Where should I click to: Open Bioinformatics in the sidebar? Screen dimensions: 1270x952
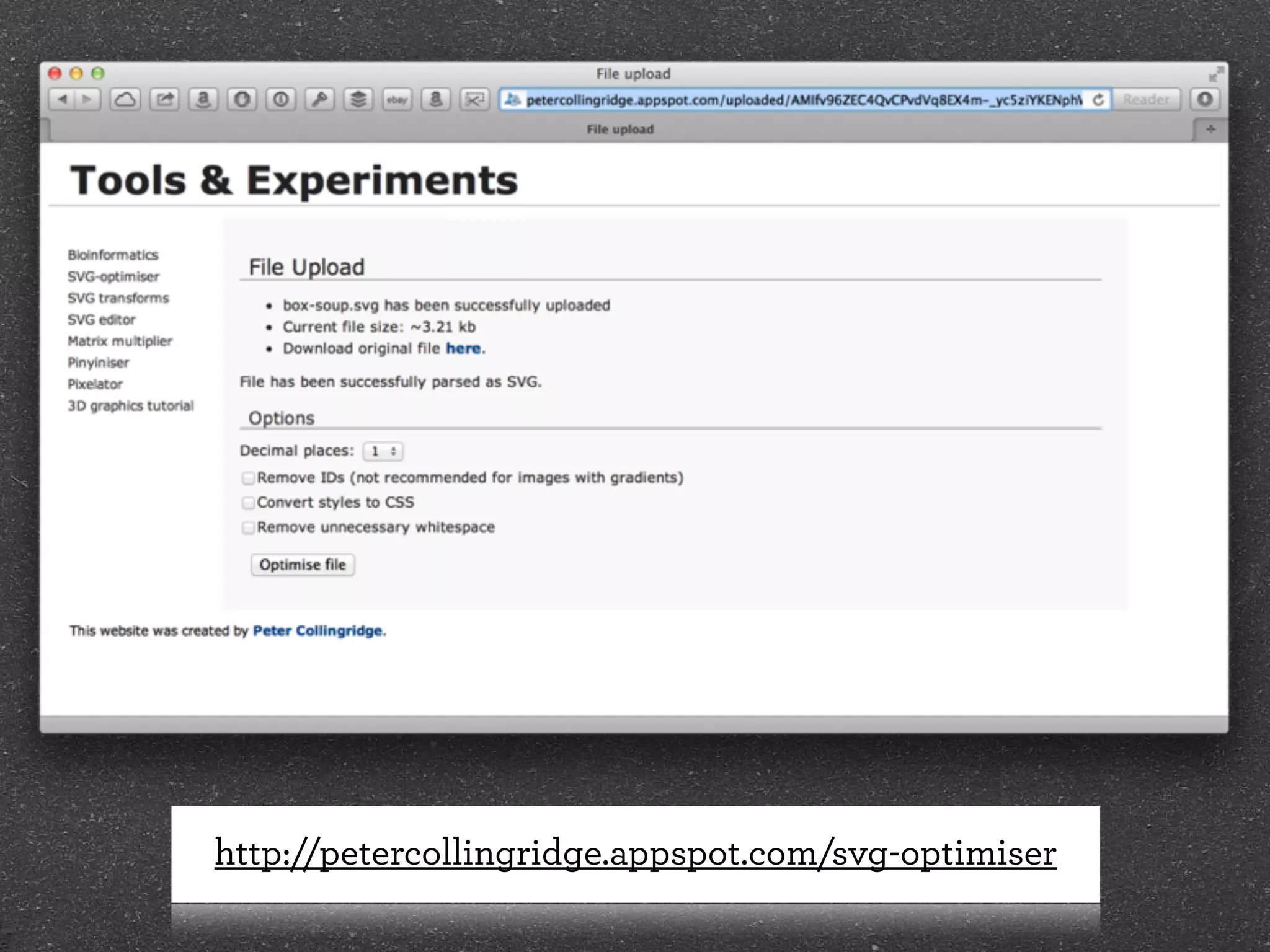pos(113,255)
